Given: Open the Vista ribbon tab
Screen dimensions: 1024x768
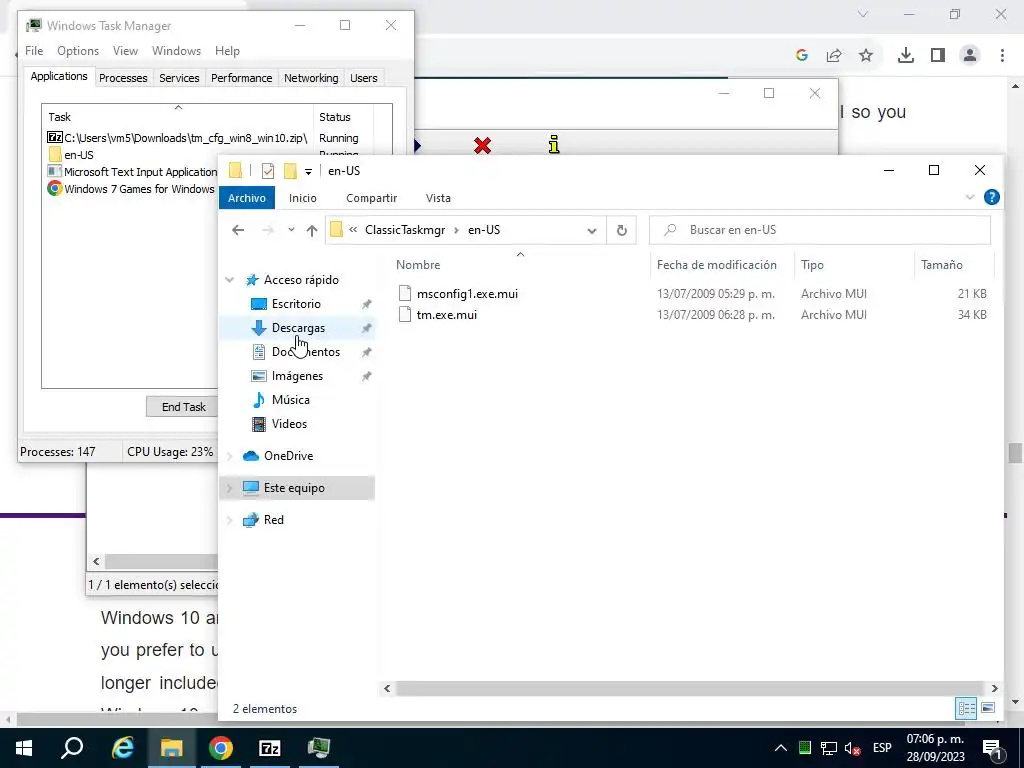Looking at the screenshot, I should pos(438,198).
